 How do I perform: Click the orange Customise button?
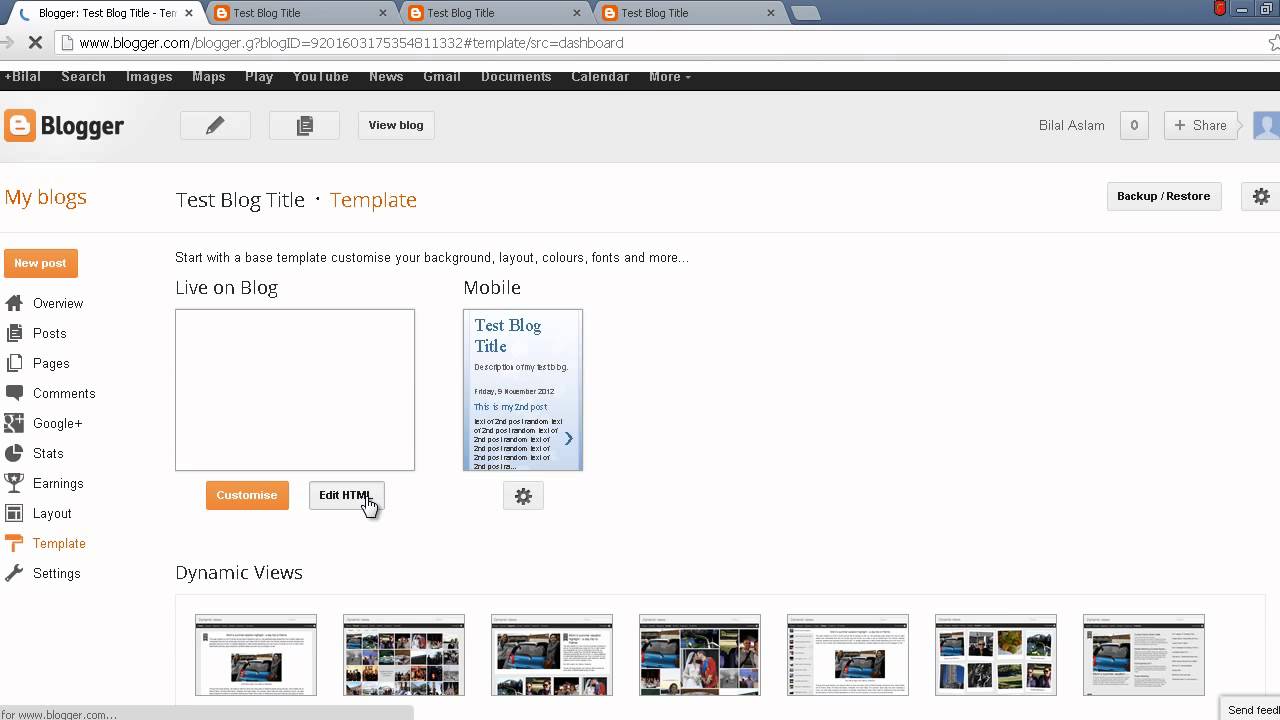247,495
